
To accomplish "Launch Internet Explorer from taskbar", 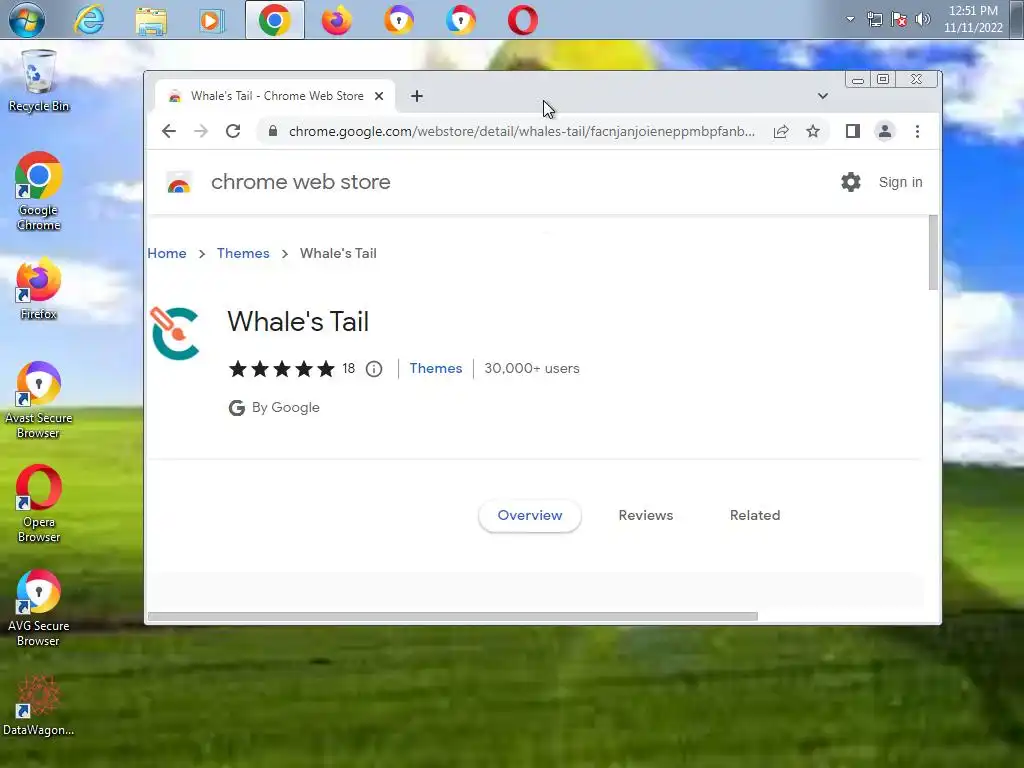I will click(89, 20).
